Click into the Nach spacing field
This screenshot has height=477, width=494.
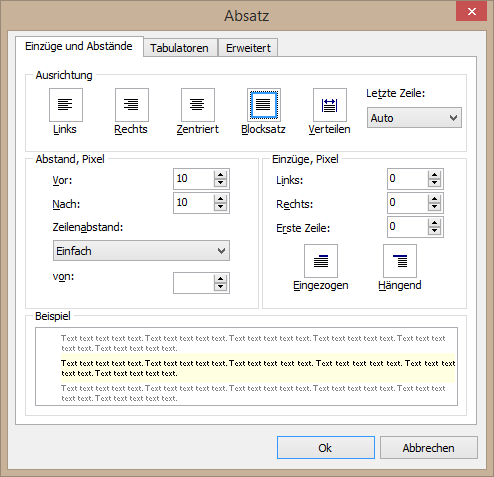pyautogui.click(x=194, y=203)
